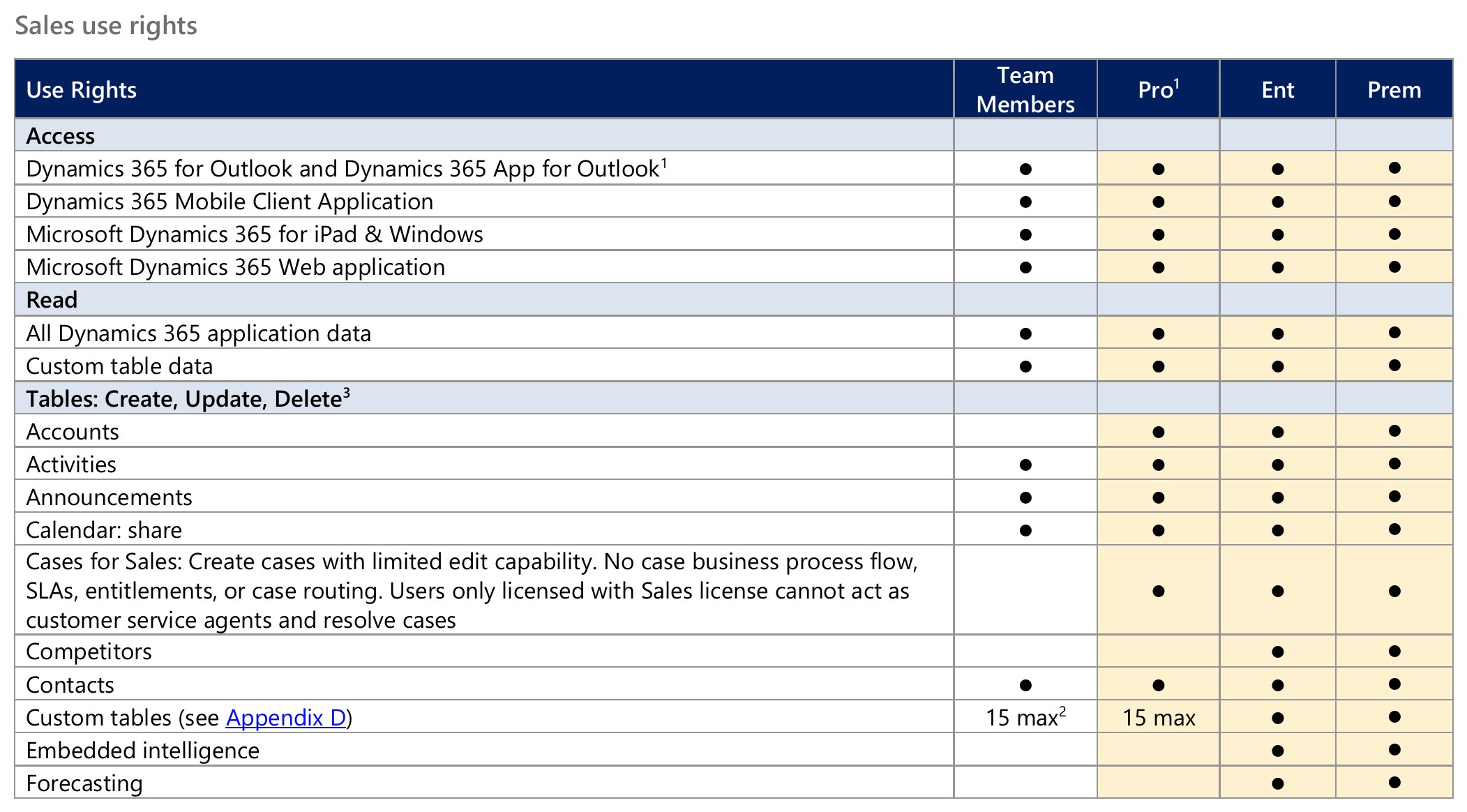
Task: Open the Appendix D hyperlink
Action: [x=286, y=718]
